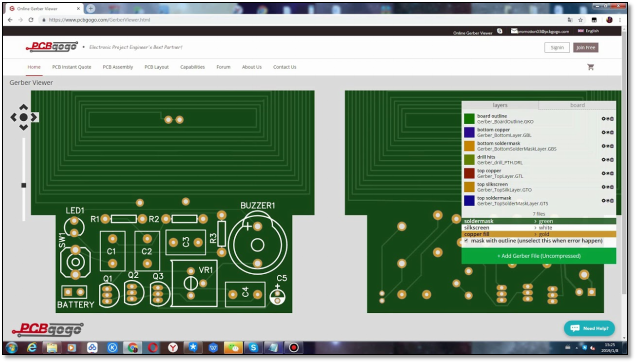The height and width of the screenshot is (363, 636).
Task: Click the Join Free button
Action: pyautogui.click(x=586, y=47)
